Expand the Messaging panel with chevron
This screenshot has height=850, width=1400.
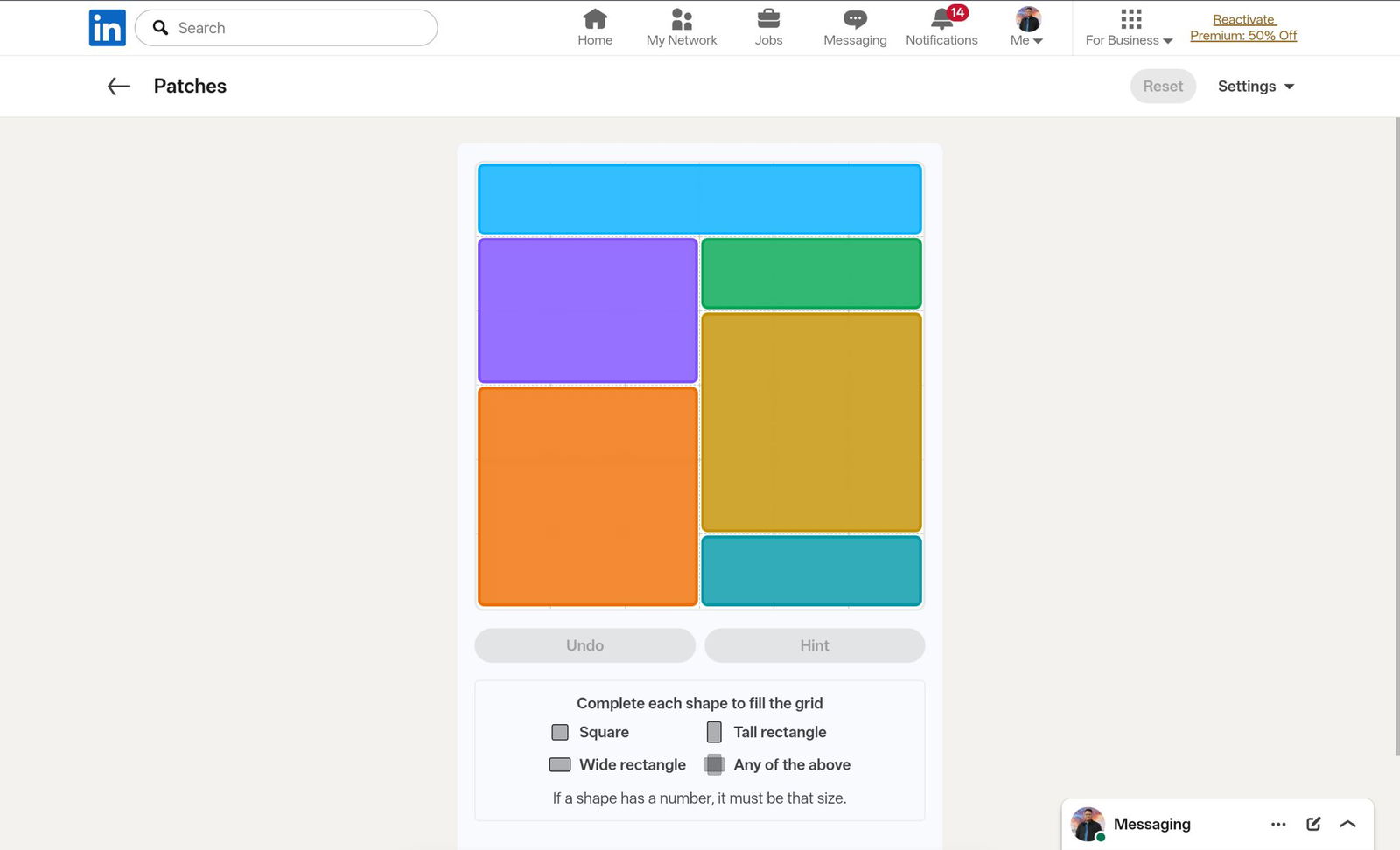[x=1347, y=824]
